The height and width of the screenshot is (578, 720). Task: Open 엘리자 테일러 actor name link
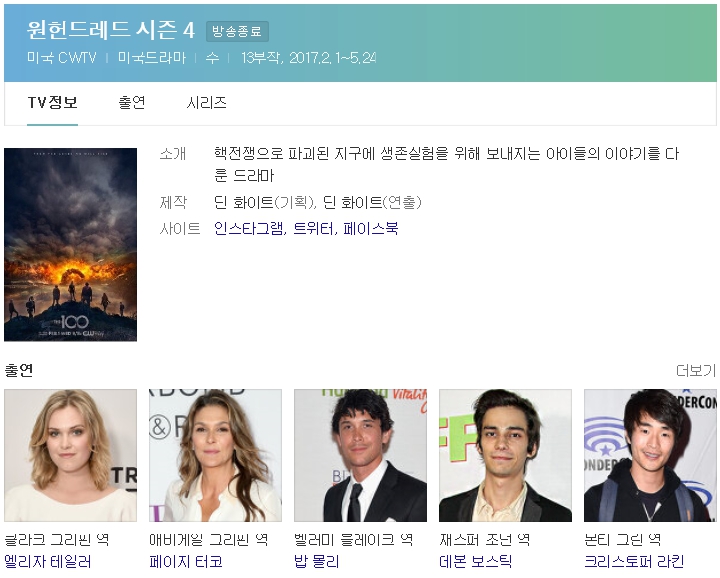pos(47,562)
